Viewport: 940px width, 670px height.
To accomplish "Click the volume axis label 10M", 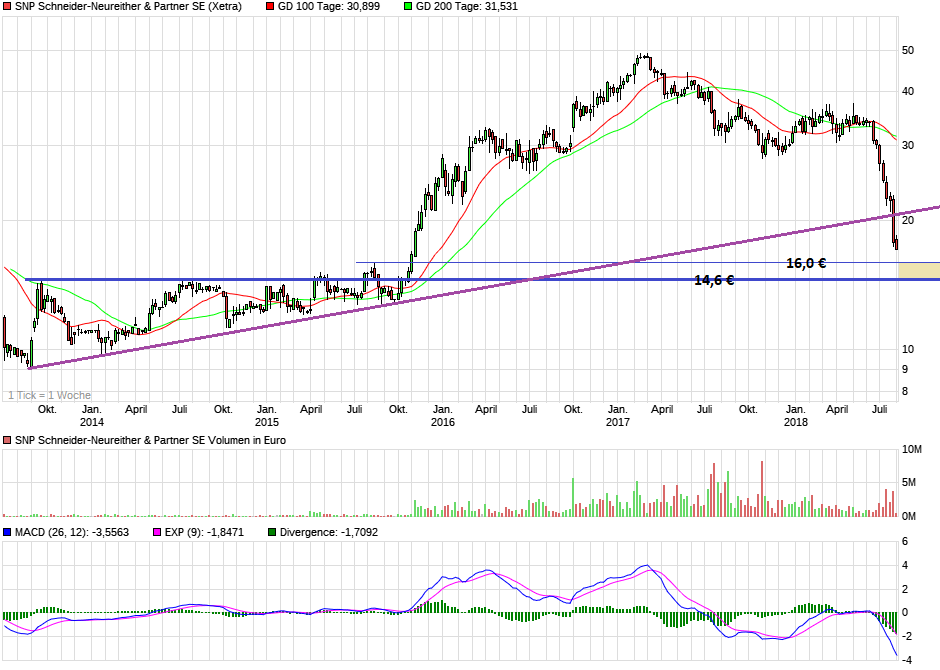I will tap(911, 449).
